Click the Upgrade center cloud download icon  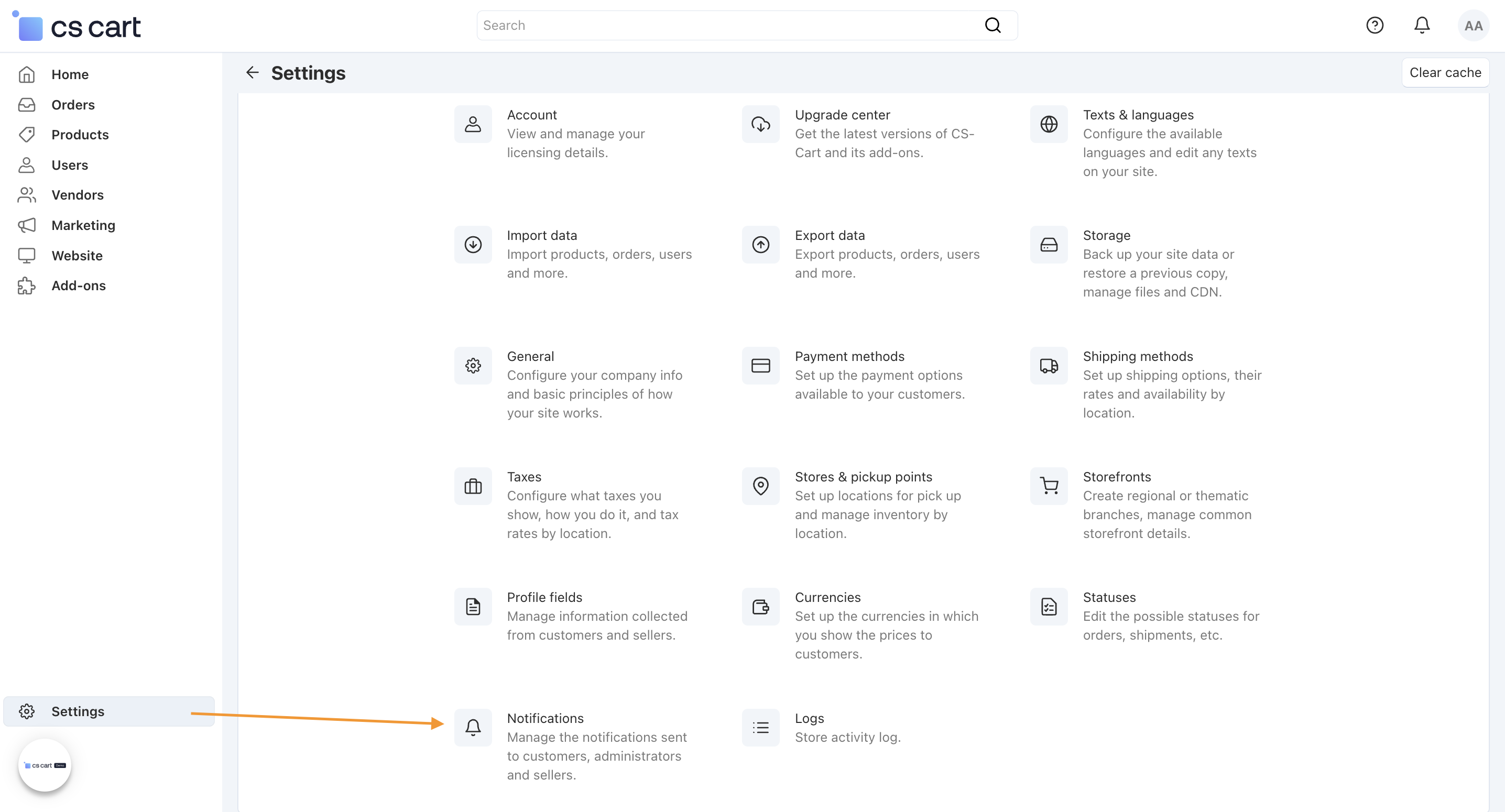[760, 124]
